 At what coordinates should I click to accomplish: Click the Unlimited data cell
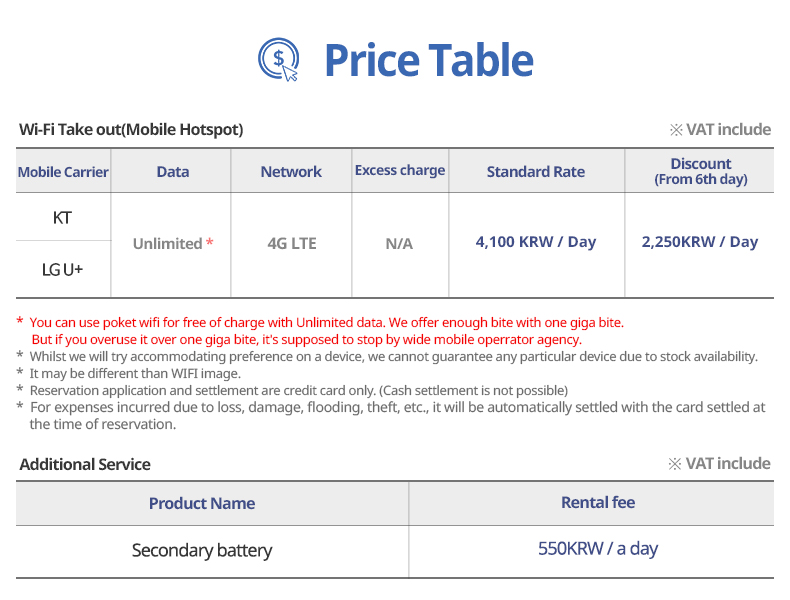click(173, 244)
